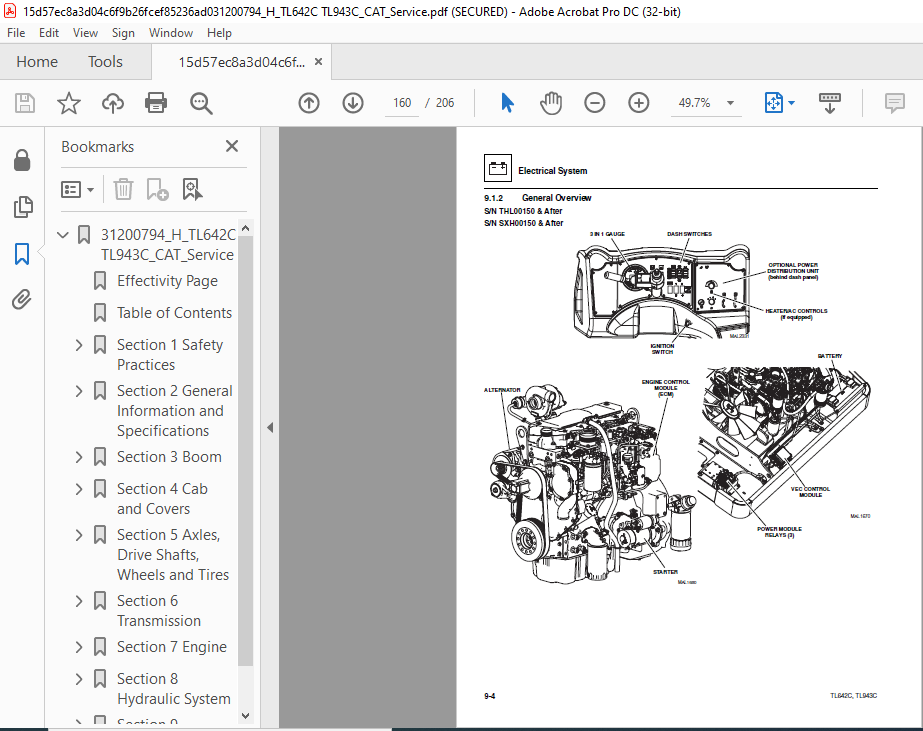Image resolution: width=923 pixels, height=731 pixels.
Task: Expand Section 2 General Information bookmark
Action: pos(79,391)
